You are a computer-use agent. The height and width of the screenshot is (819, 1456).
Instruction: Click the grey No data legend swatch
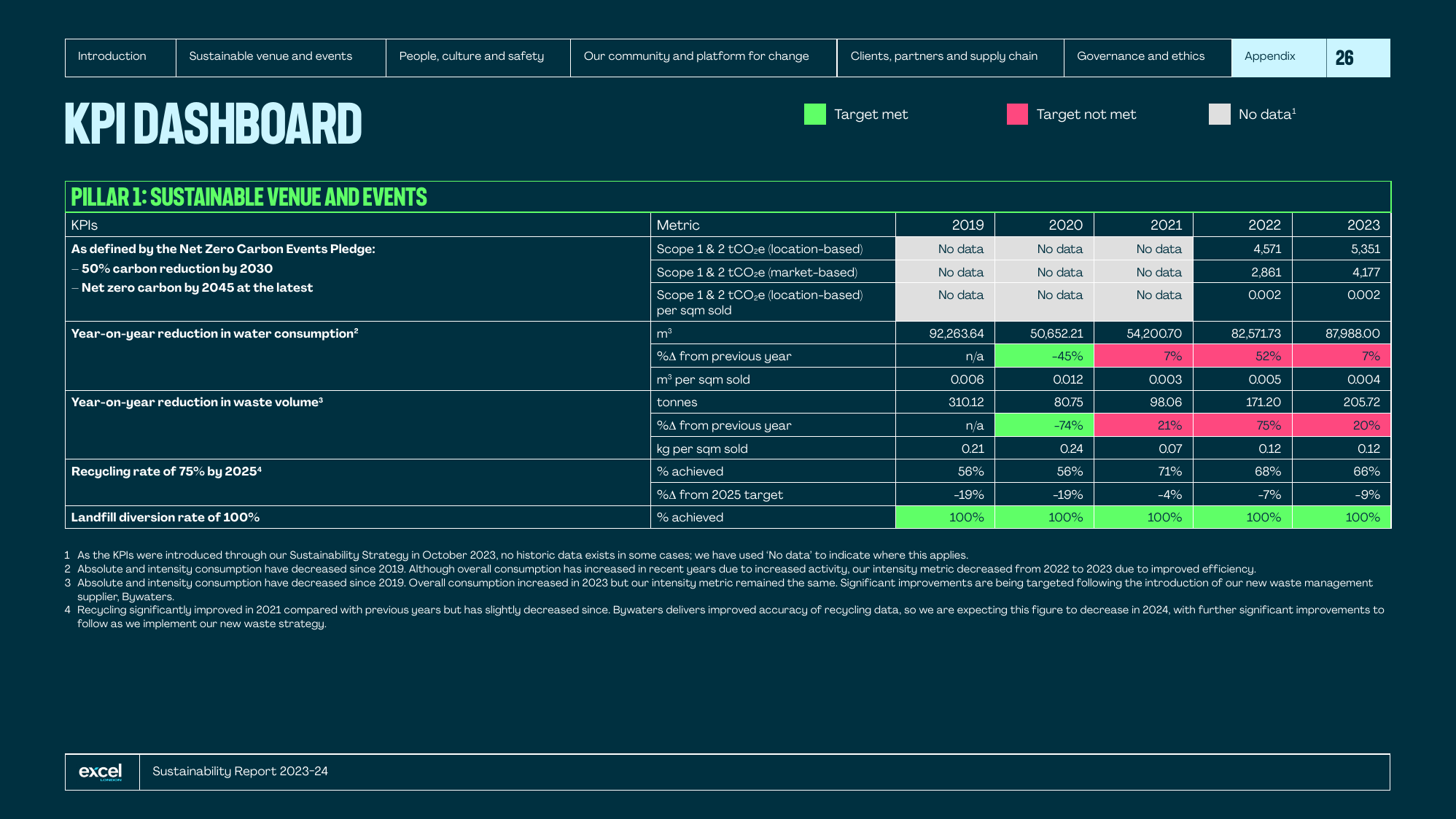pyautogui.click(x=1219, y=114)
